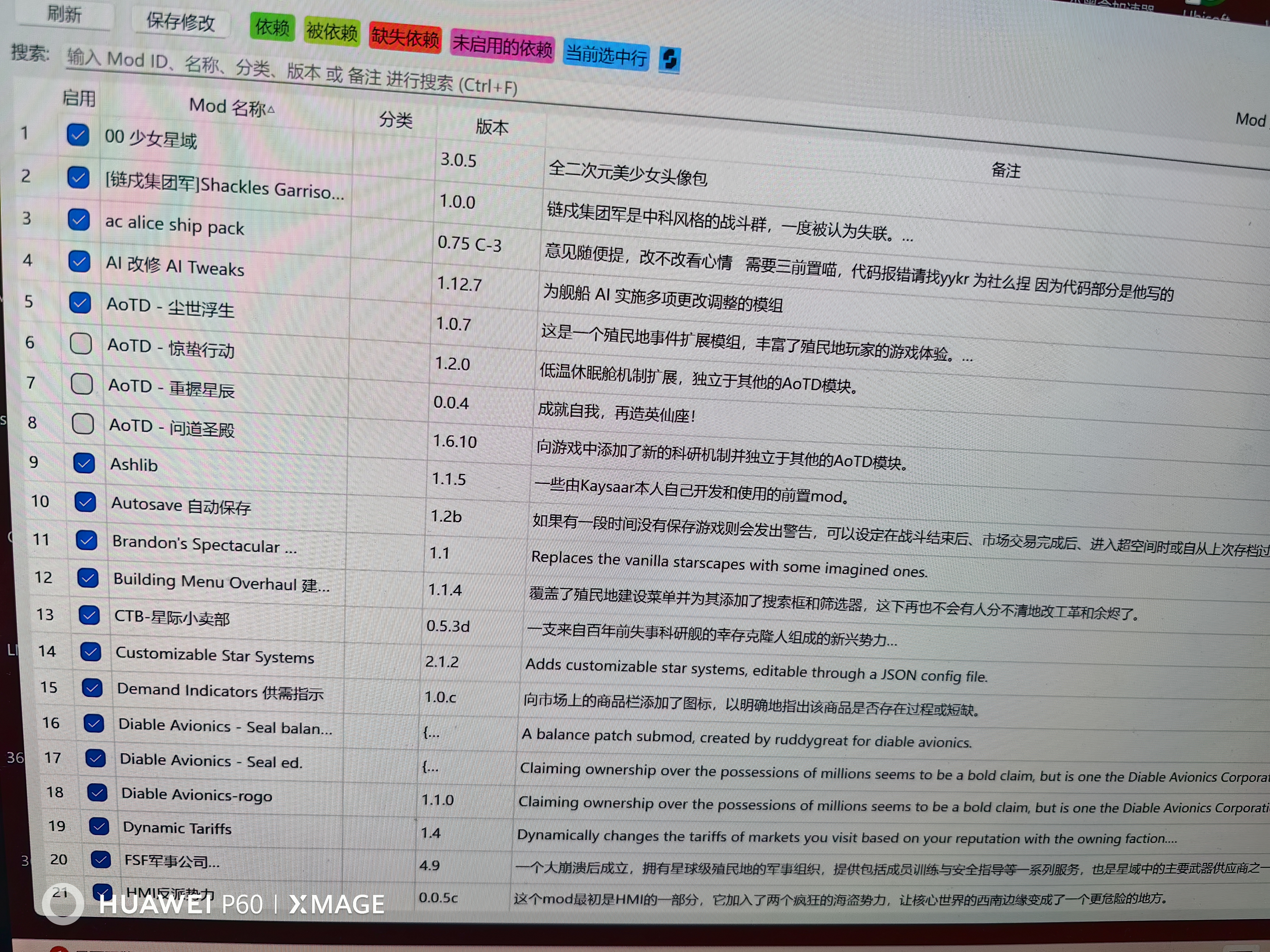Click the red 缺失依赖 legend tag

tap(405, 38)
